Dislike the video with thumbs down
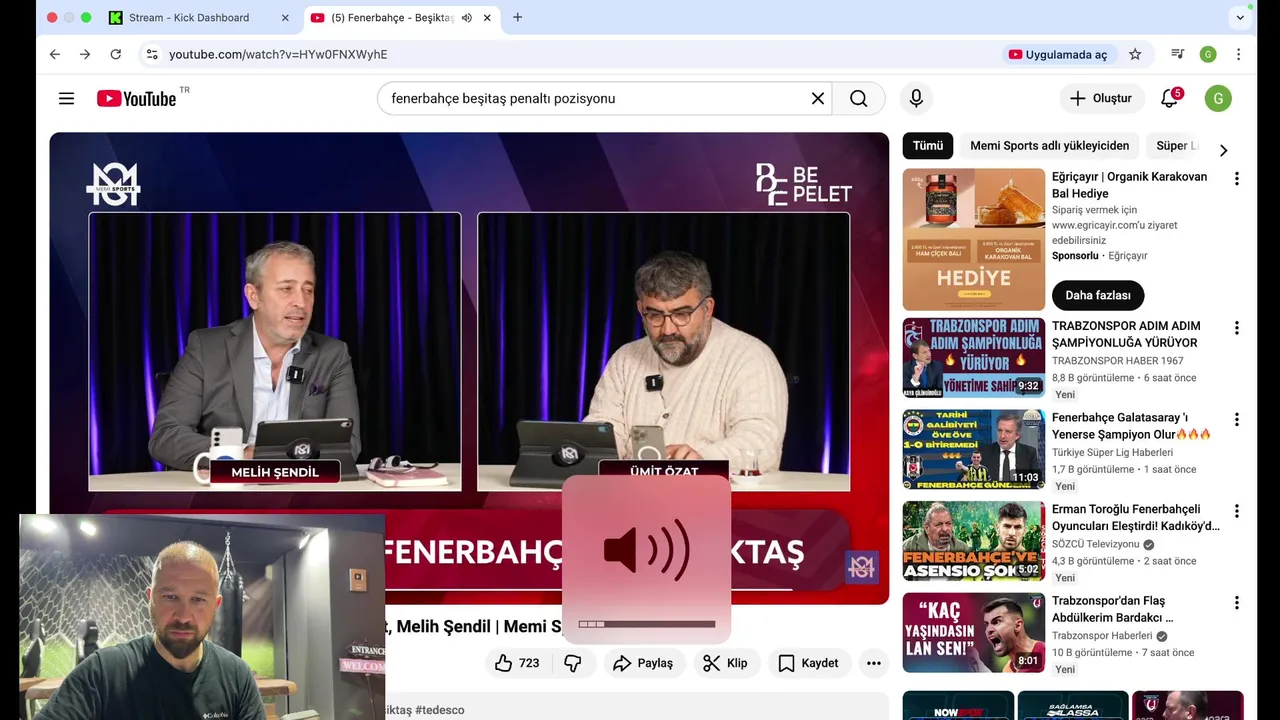 tap(573, 663)
